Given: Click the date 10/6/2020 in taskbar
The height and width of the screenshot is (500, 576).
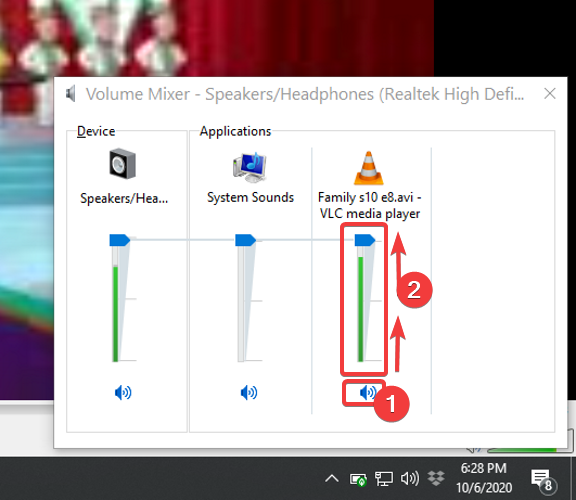Looking at the screenshot, I should tap(484, 488).
